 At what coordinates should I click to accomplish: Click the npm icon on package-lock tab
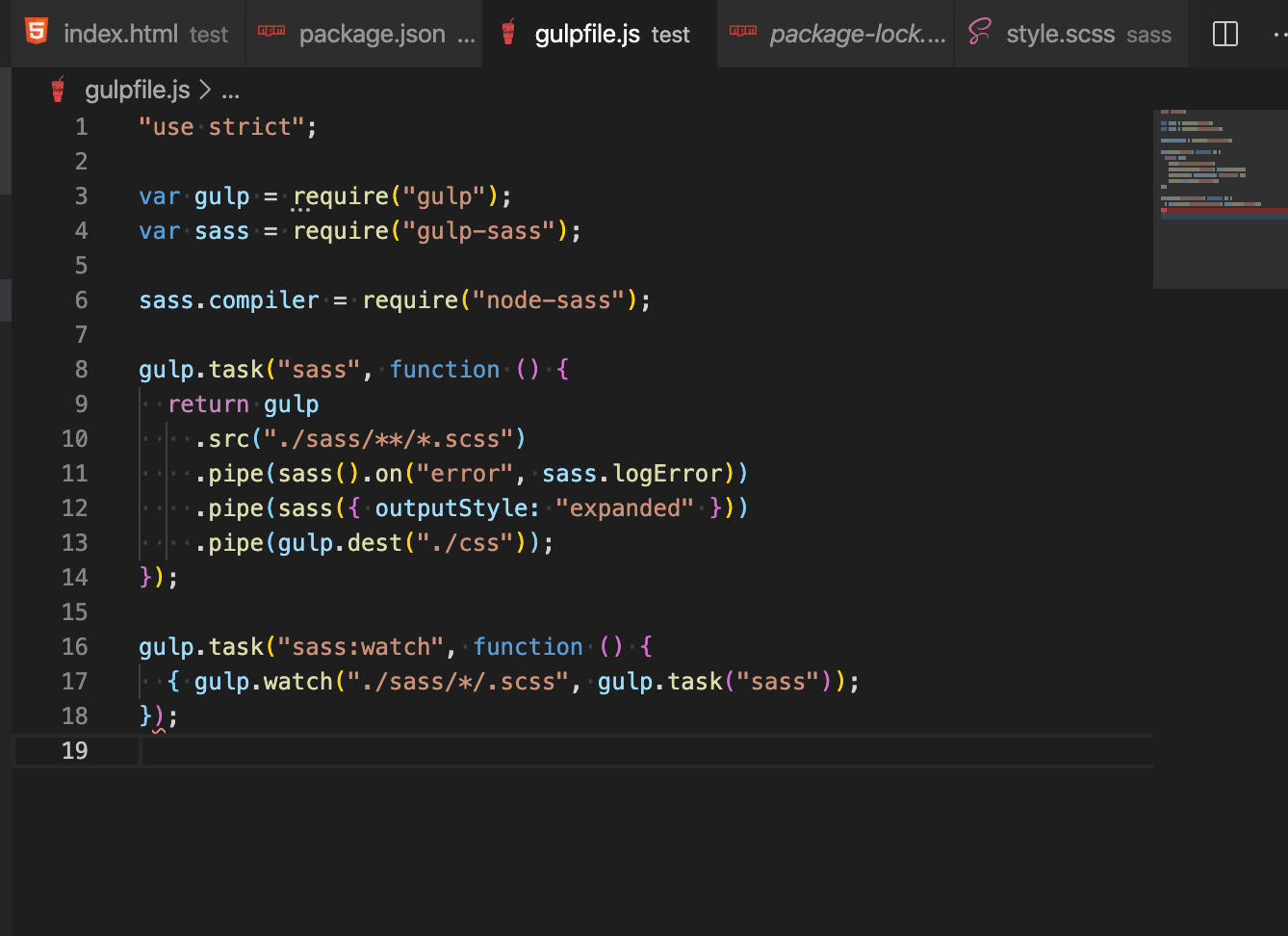[x=742, y=33]
